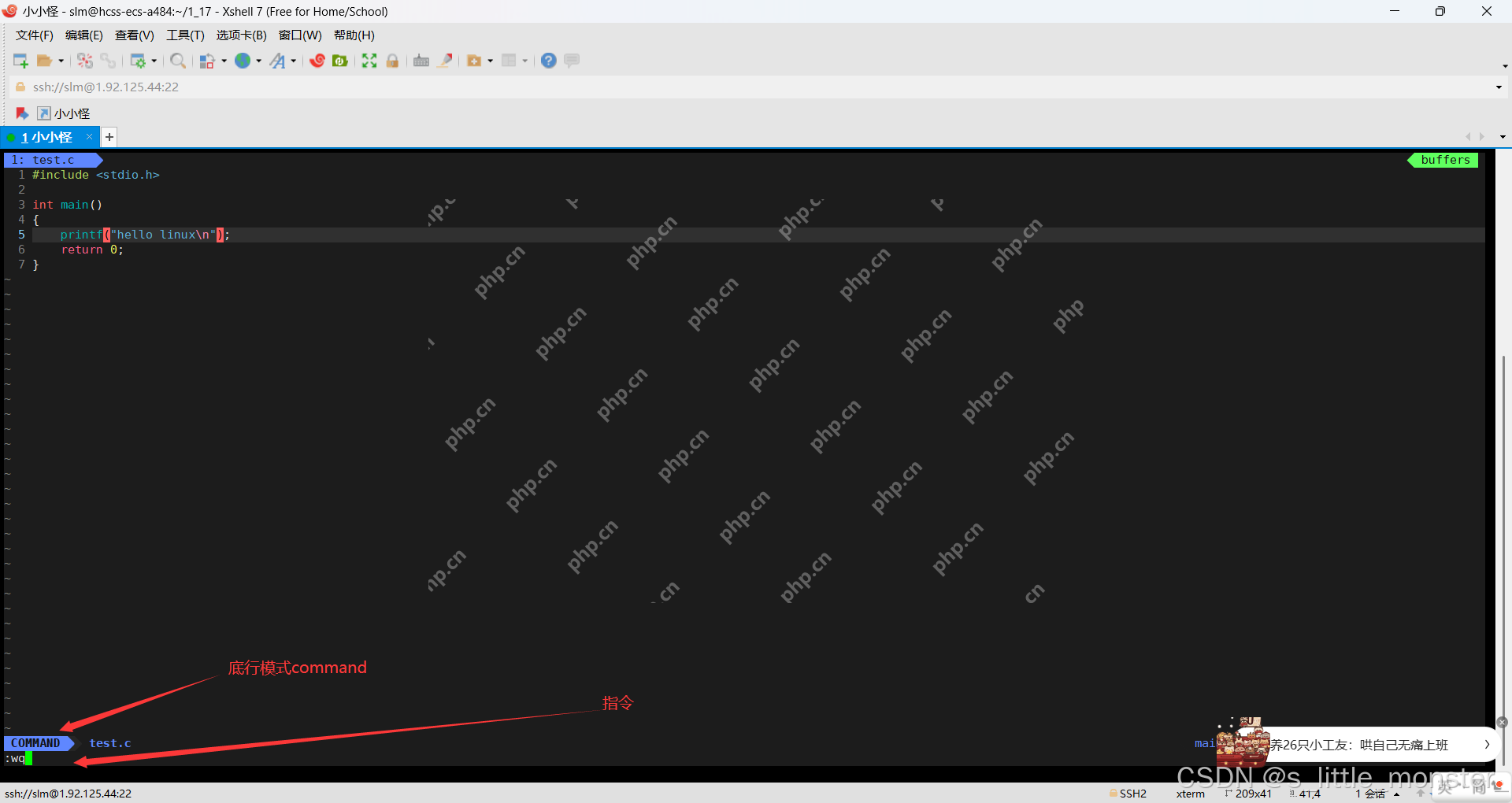Click the disconnect icon in toolbar
This screenshot has width=1512, height=803.
coord(85,61)
